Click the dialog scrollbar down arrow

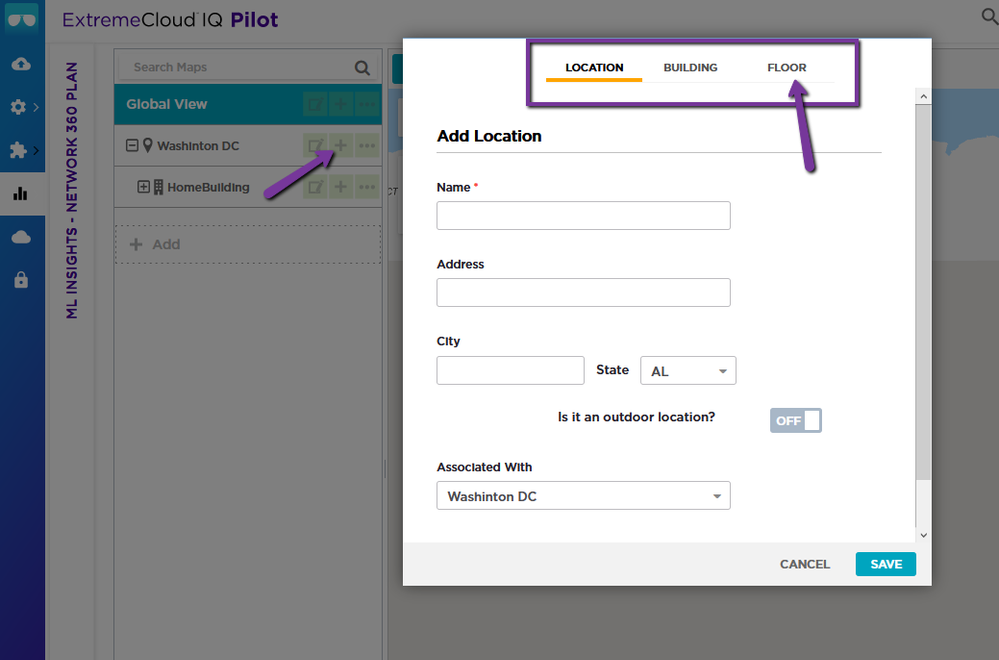pos(923,535)
